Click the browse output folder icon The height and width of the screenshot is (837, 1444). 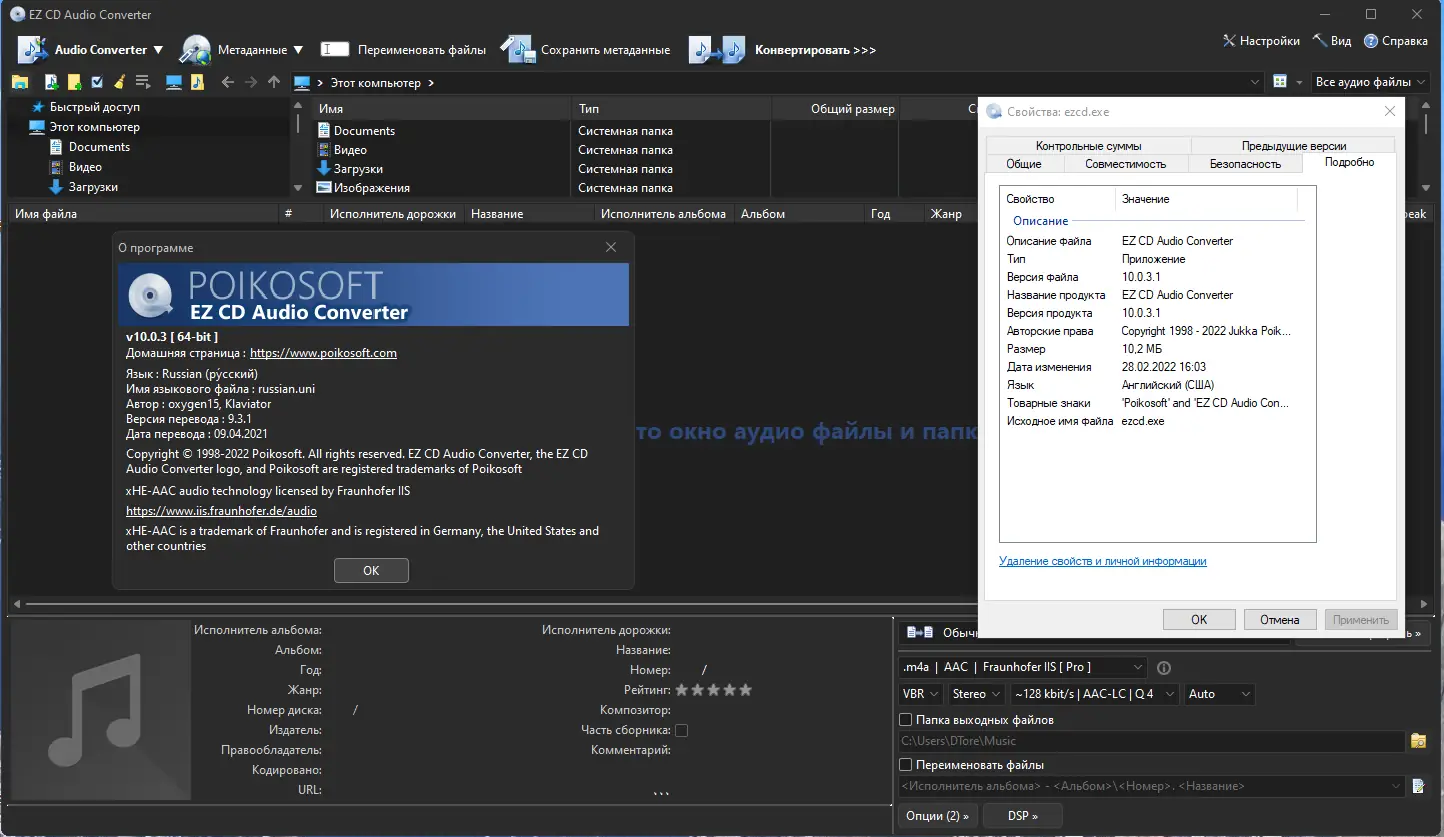pyautogui.click(x=1418, y=741)
